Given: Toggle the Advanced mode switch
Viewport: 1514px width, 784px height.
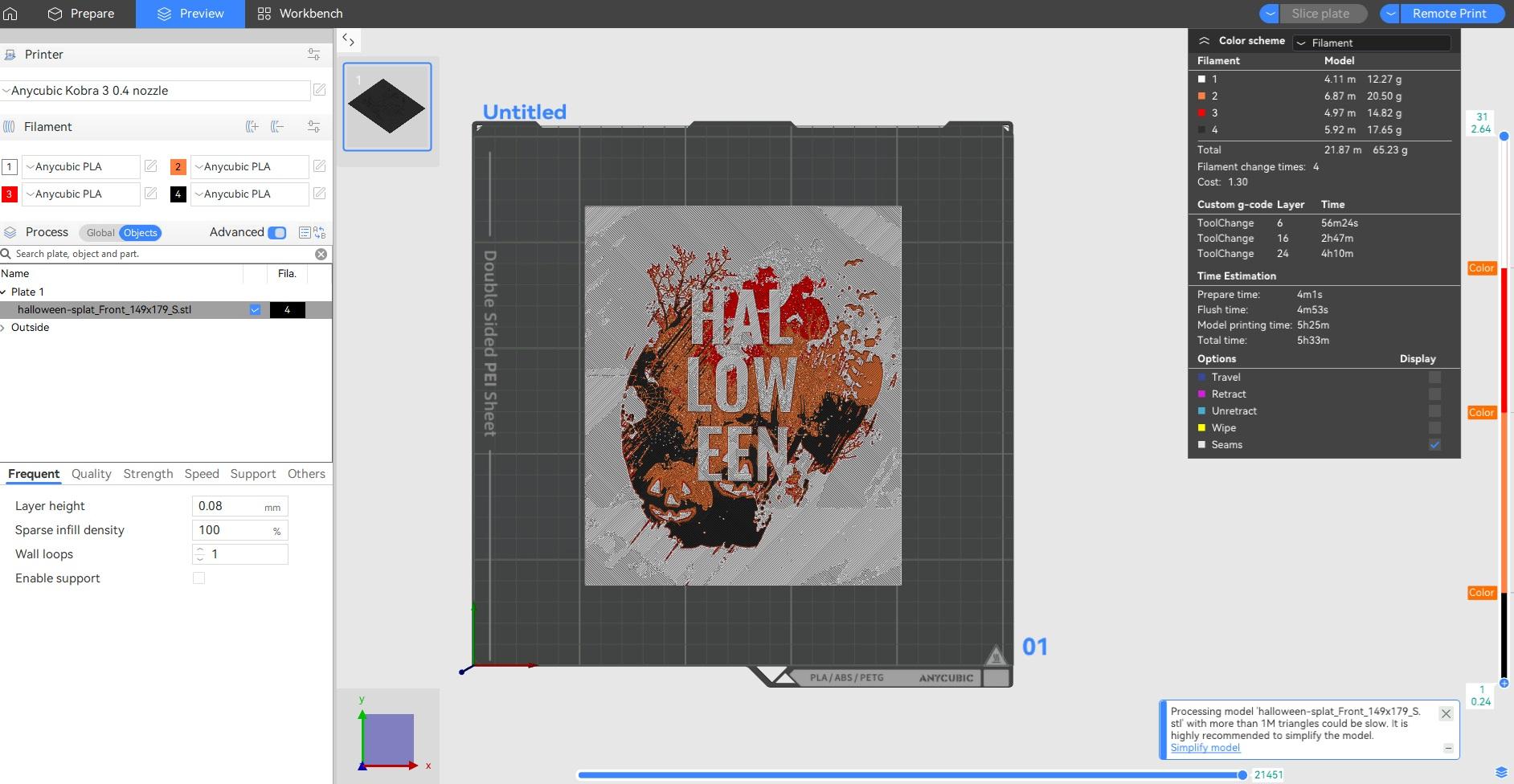Looking at the screenshot, I should (276, 232).
